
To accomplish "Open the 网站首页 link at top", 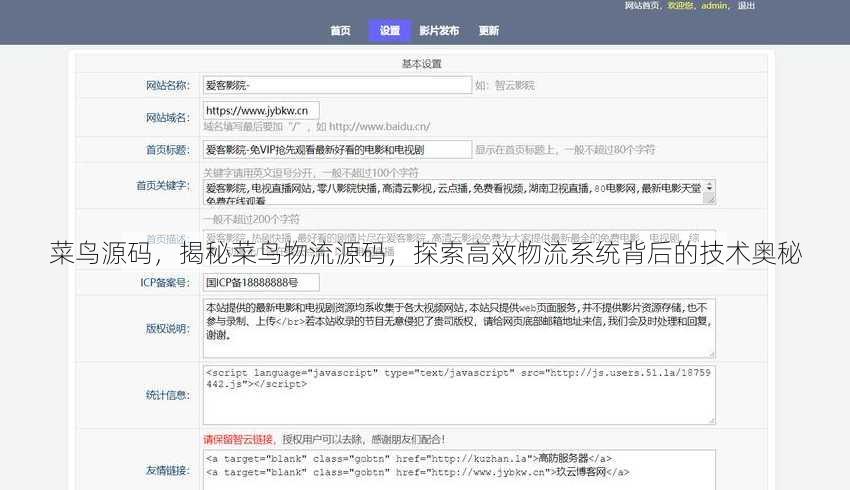I will click(x=642, y=5).
